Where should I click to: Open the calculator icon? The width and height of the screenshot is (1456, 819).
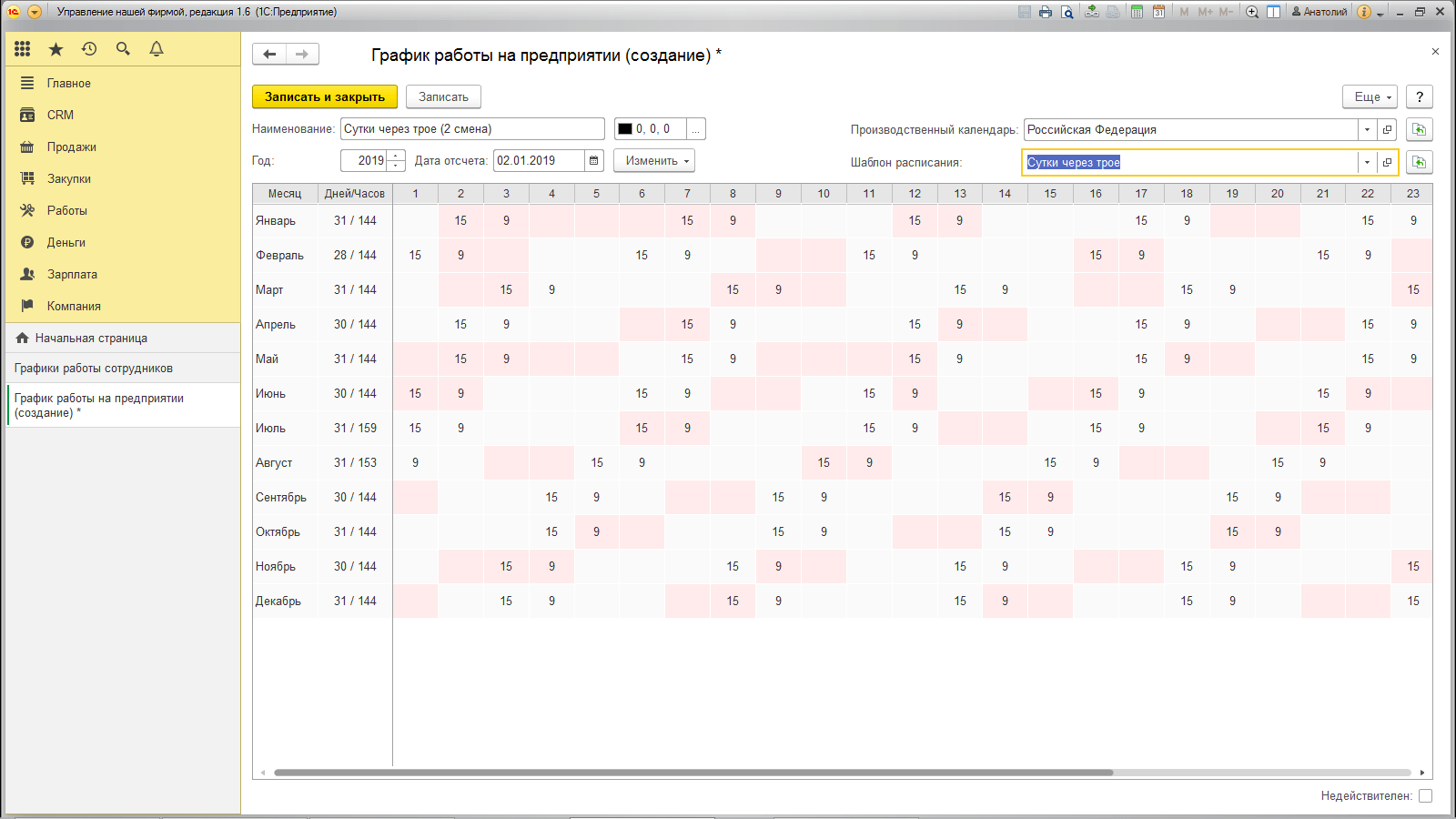point(1137,12)
